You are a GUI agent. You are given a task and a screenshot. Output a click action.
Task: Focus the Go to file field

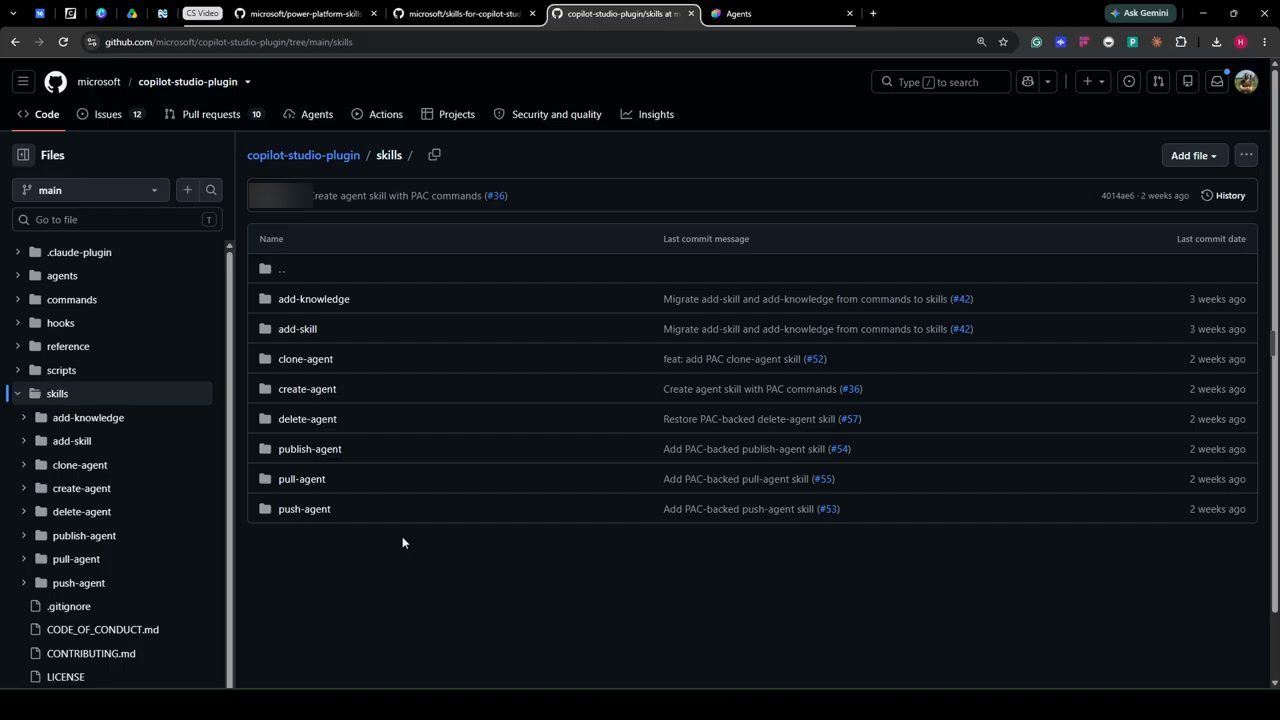click(x=117, y=220)
